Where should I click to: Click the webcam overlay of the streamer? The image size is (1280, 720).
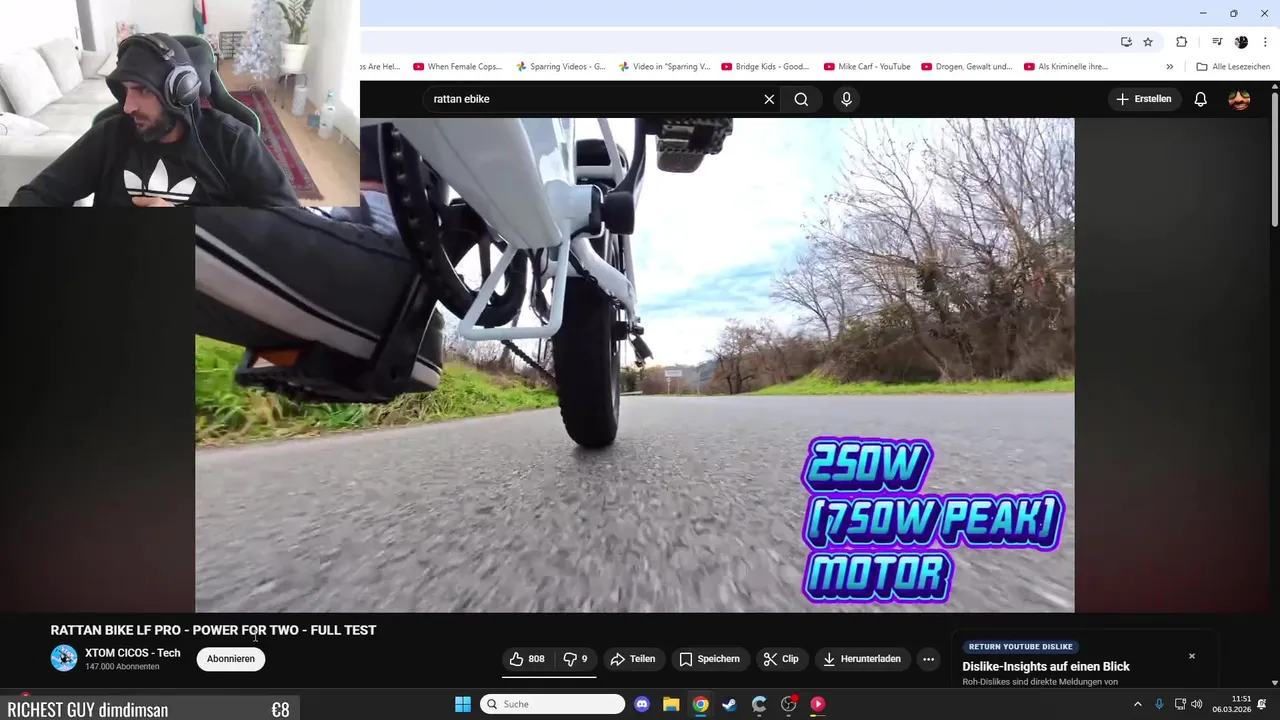click(x=180, y=103)
